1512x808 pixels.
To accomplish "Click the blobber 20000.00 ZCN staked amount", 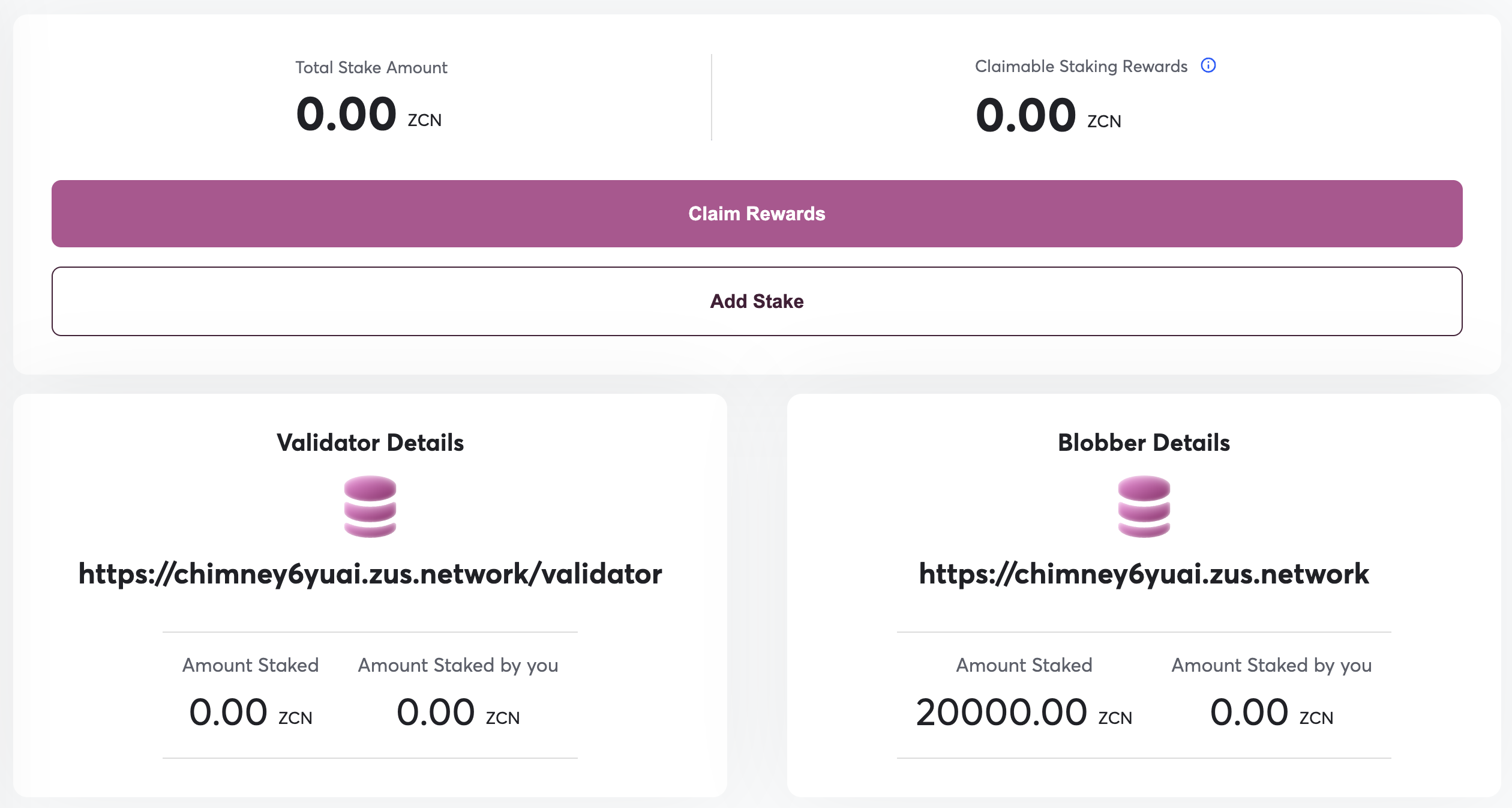I will (1024, 713).
